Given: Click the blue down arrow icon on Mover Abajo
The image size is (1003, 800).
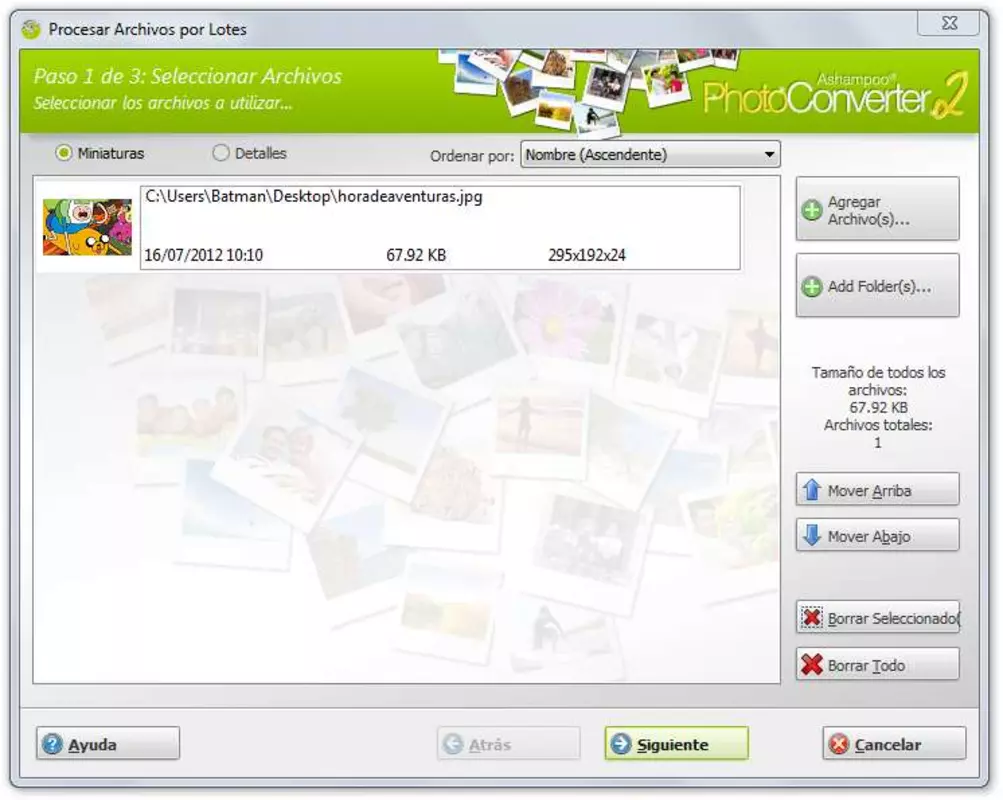Looking at the screenshot, I should tap(812, 535).
